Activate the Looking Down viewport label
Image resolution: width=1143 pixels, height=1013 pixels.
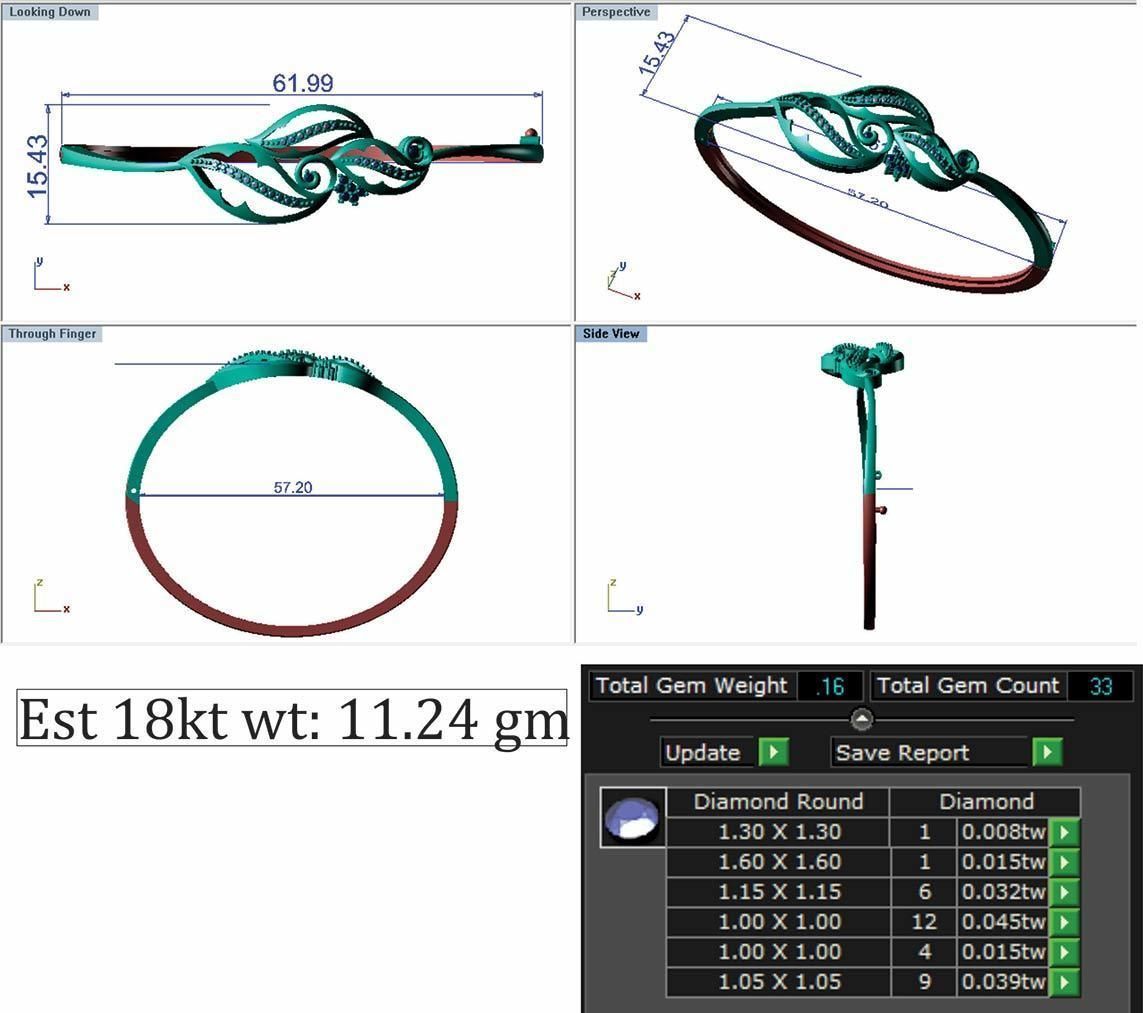tap(50, 12)
